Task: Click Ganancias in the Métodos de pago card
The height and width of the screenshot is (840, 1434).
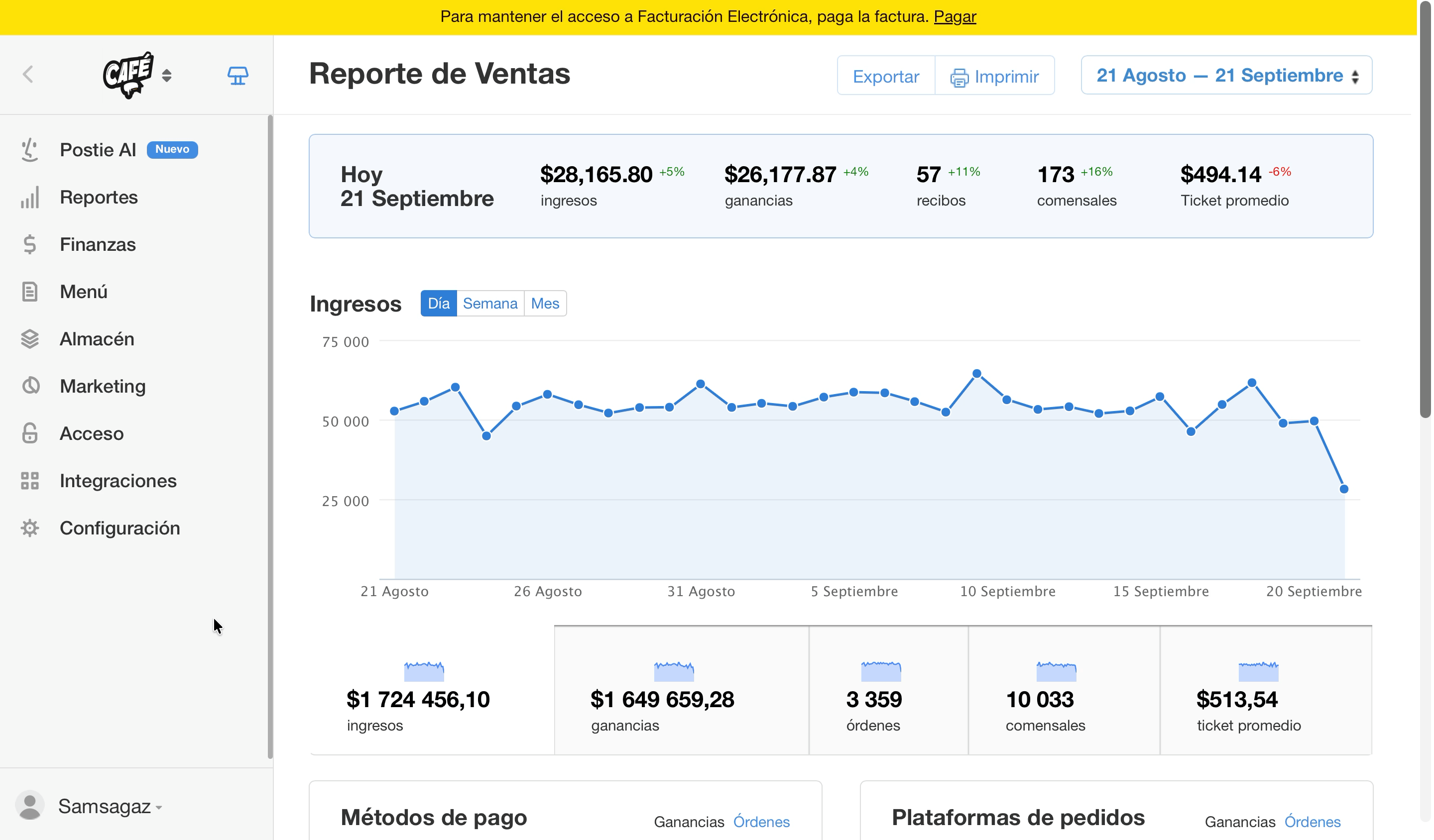Action: coord(689,822)
